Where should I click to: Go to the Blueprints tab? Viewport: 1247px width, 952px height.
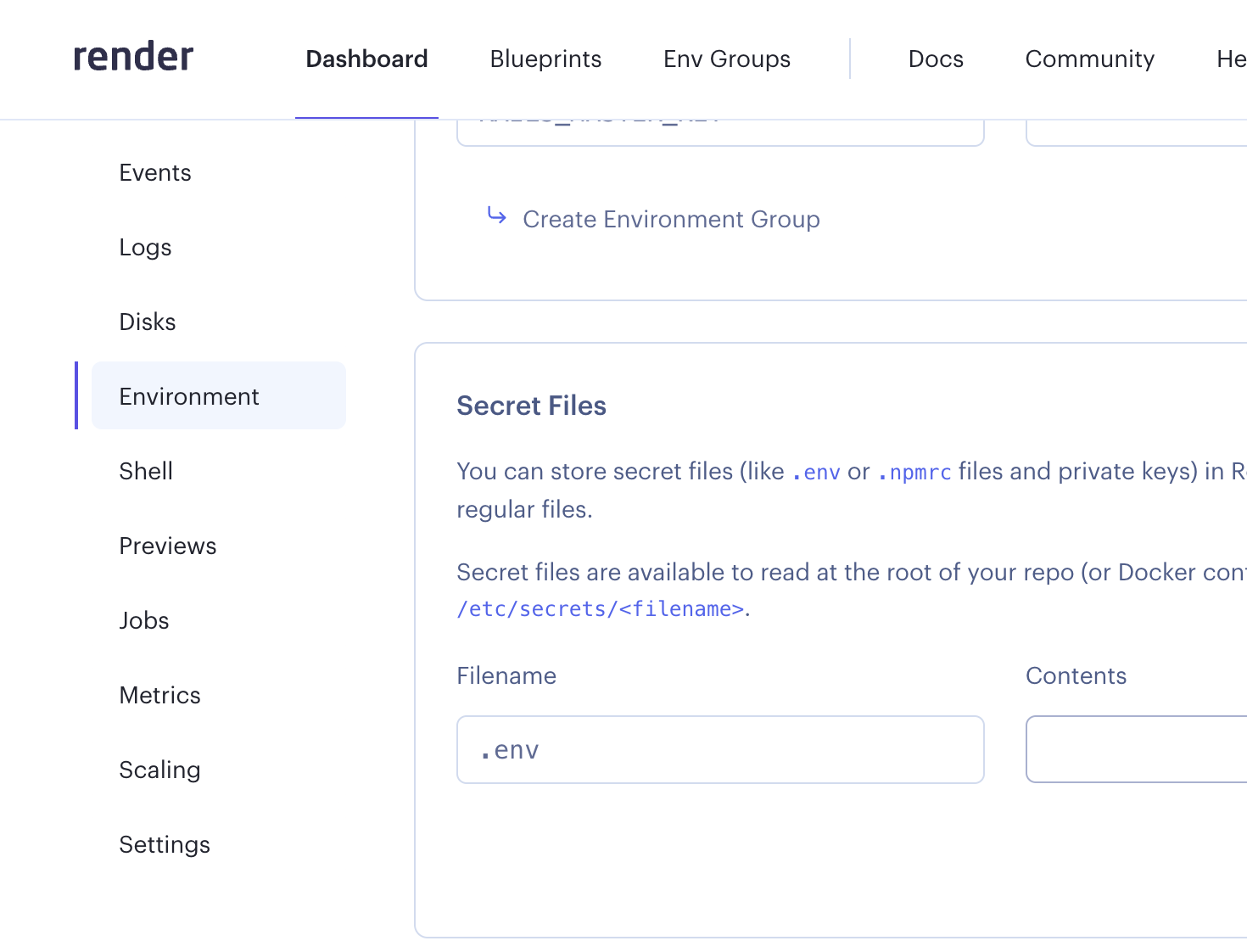545,59
